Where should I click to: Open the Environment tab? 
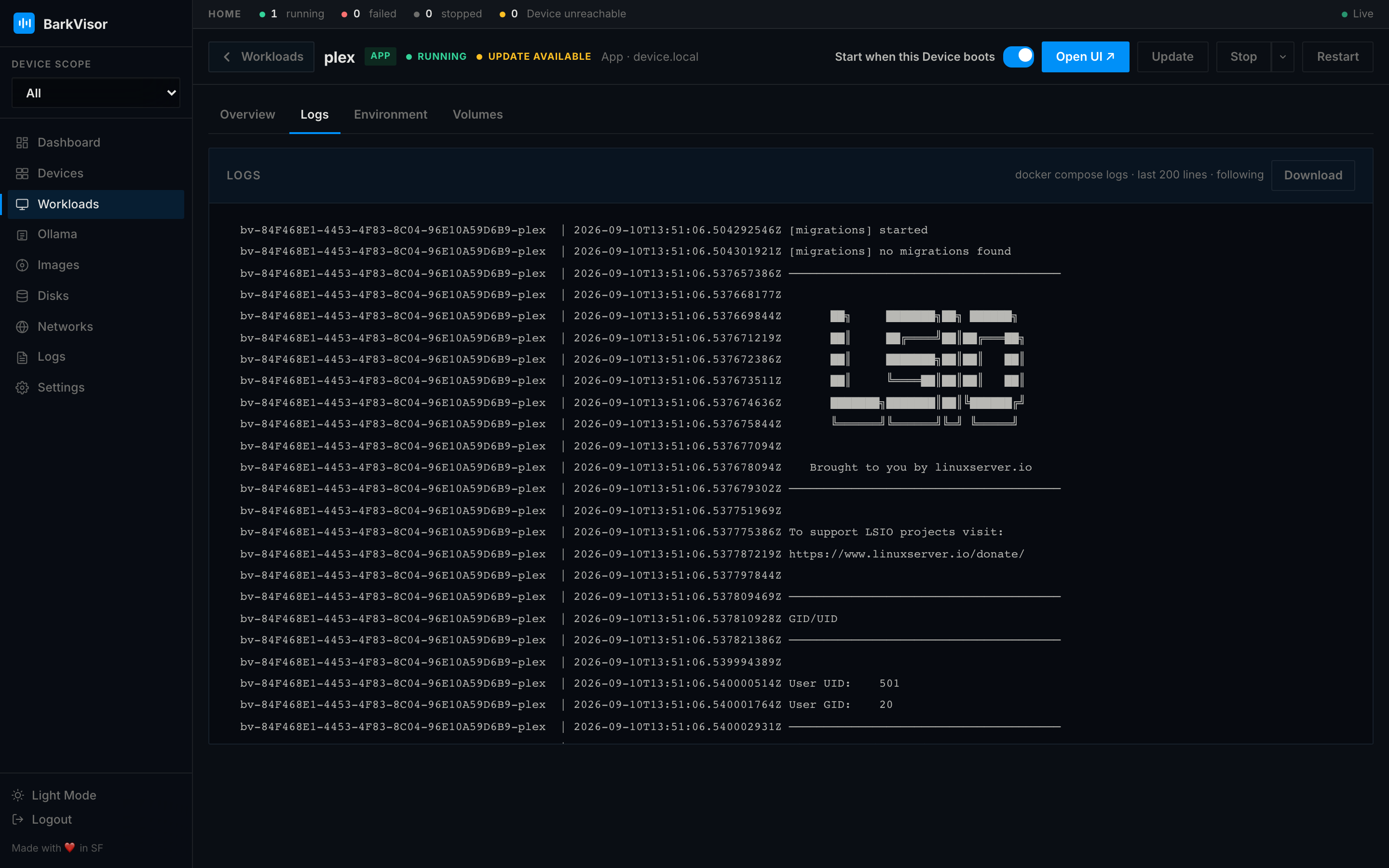390,114
